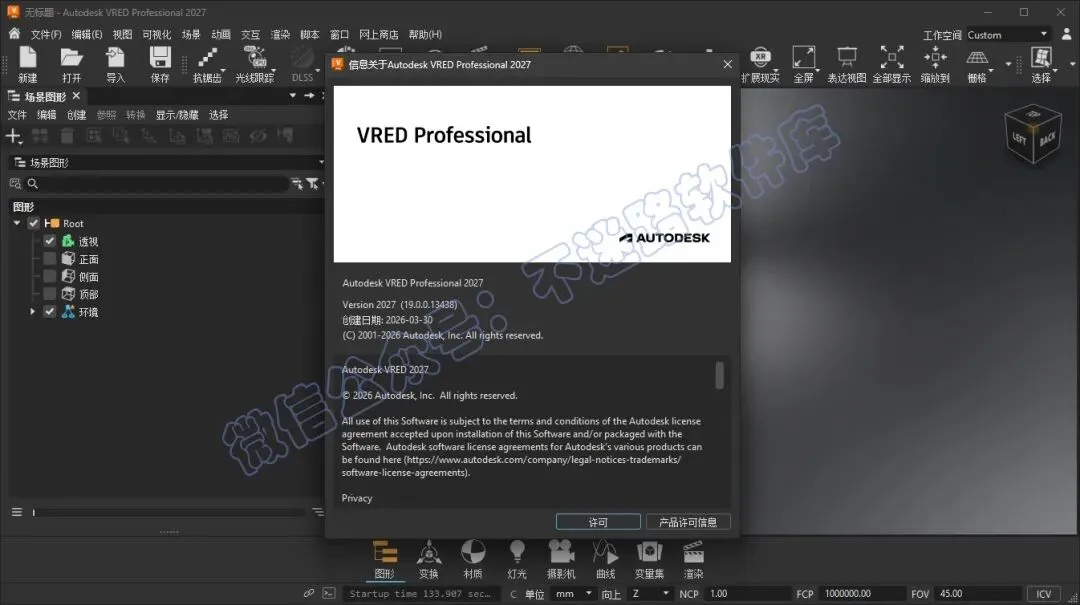This screenshot has height=605, width=1080.
Task: Uncheck the 透视 camera checkbox
Action: click(50, 240)
